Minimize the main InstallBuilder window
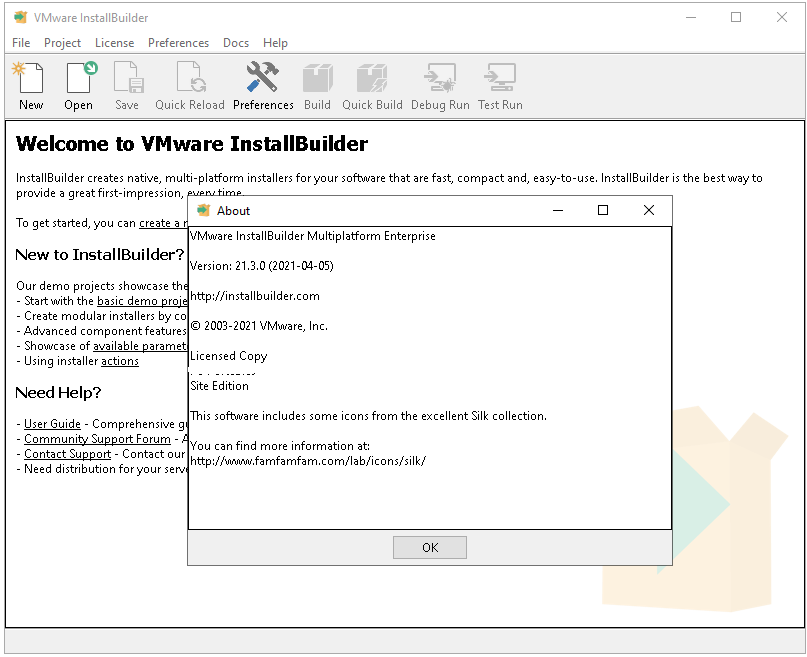This screenshot has width=807, height=657. pyautogui.click(x=691, y=17)
